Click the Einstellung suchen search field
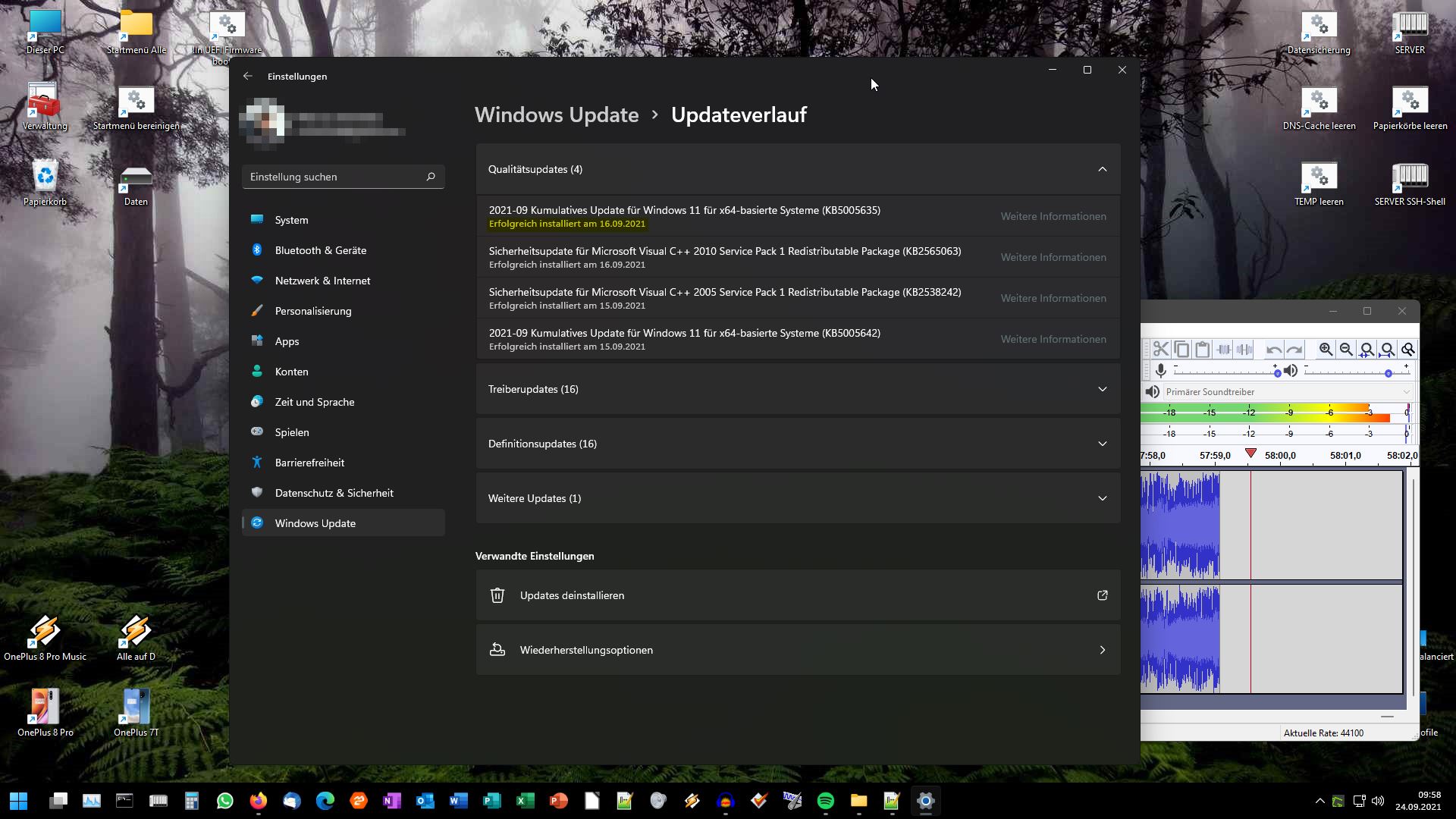The width and height of the screenshot is (1456, 819). 343,177
